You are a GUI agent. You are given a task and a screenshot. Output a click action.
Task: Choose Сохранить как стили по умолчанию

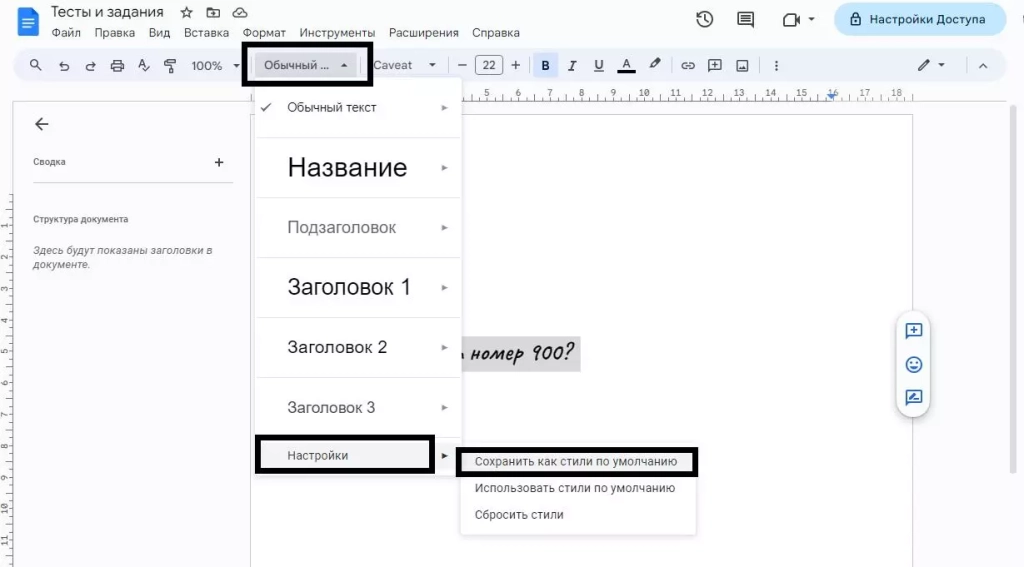click(577, 462)
